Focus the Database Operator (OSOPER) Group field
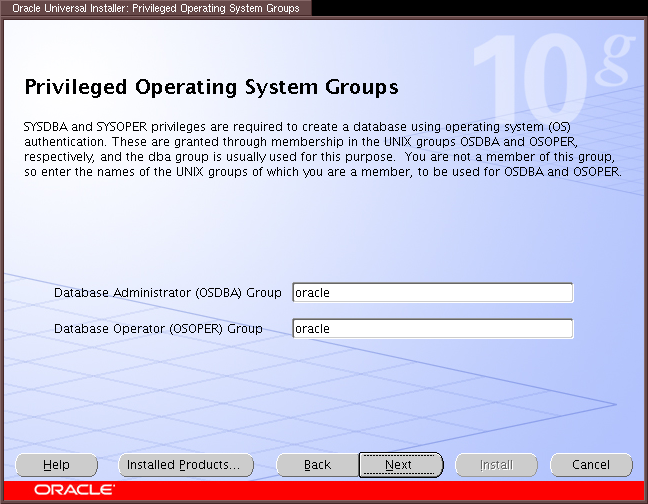This screenshot has height=504, width=648. 432,329
